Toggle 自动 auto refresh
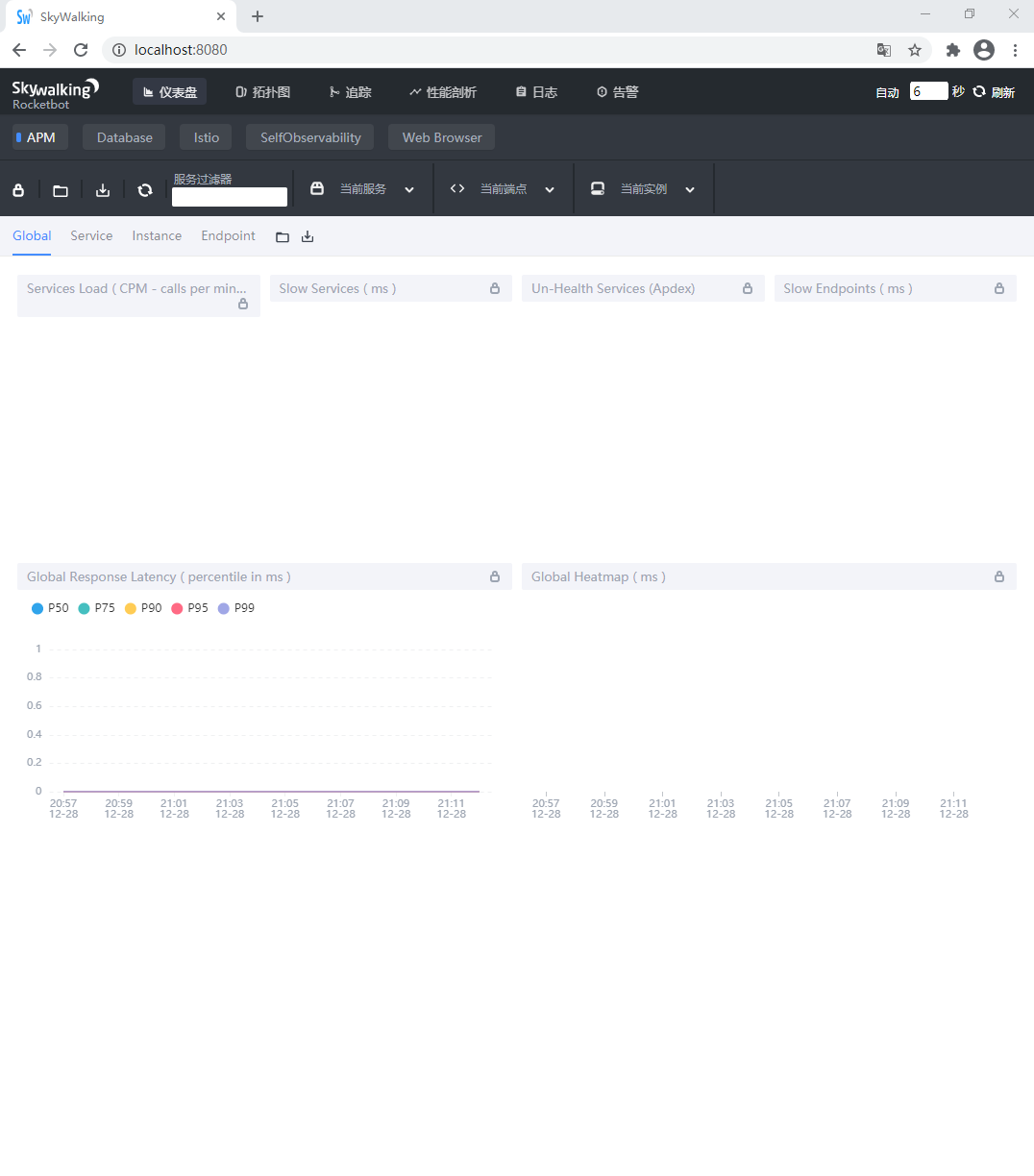The width and height of the screenshot is (1034, 1176). click(887, 92)
